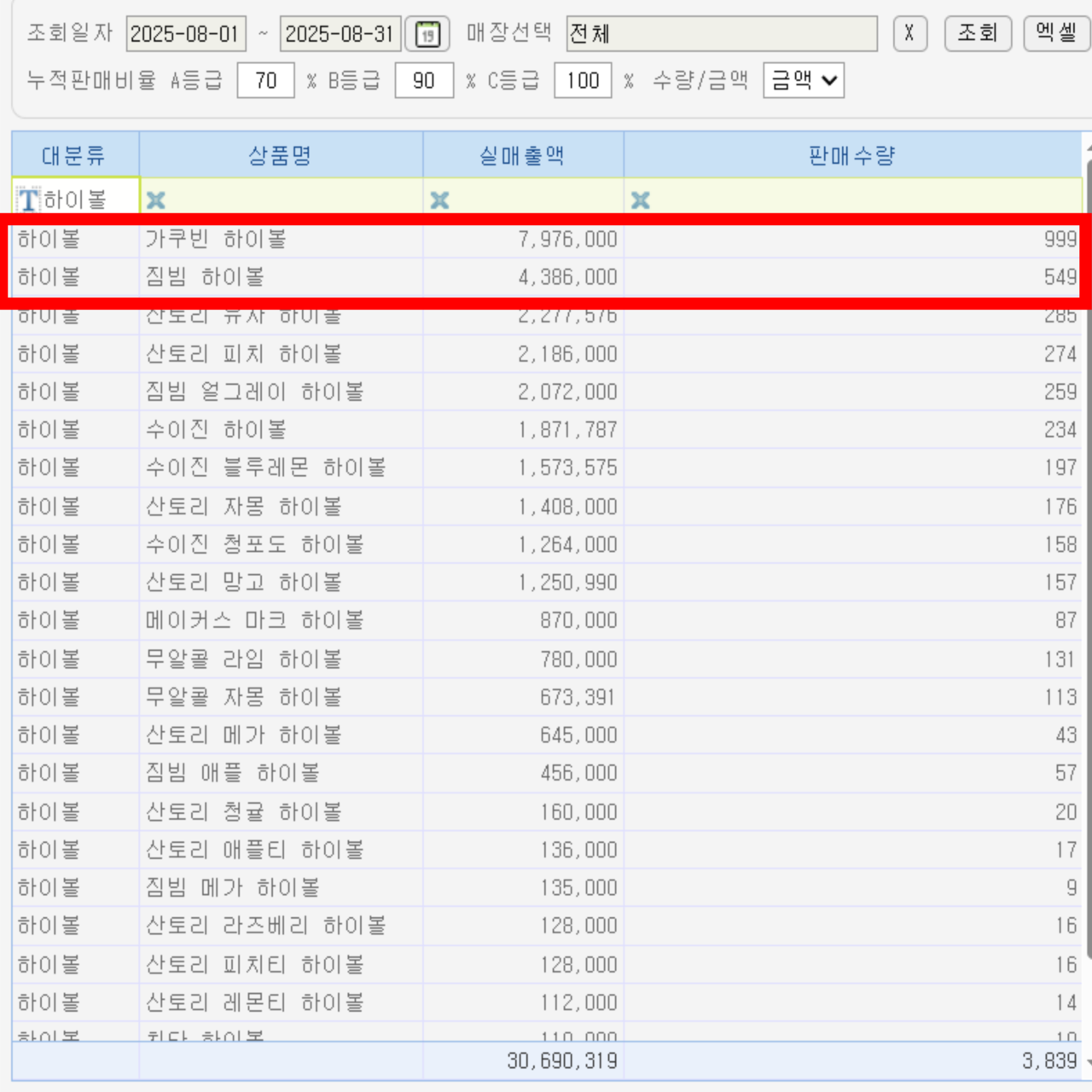Screen dimensions: 1092x1092
Task: Click the 1,871,787 sales value
Action: pos(567,430)
